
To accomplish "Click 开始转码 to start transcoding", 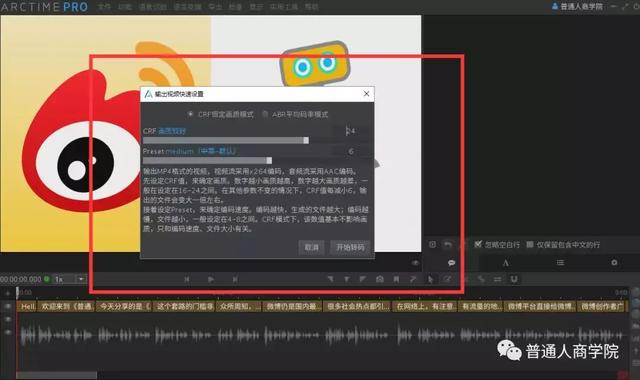I will click(350, 247).
